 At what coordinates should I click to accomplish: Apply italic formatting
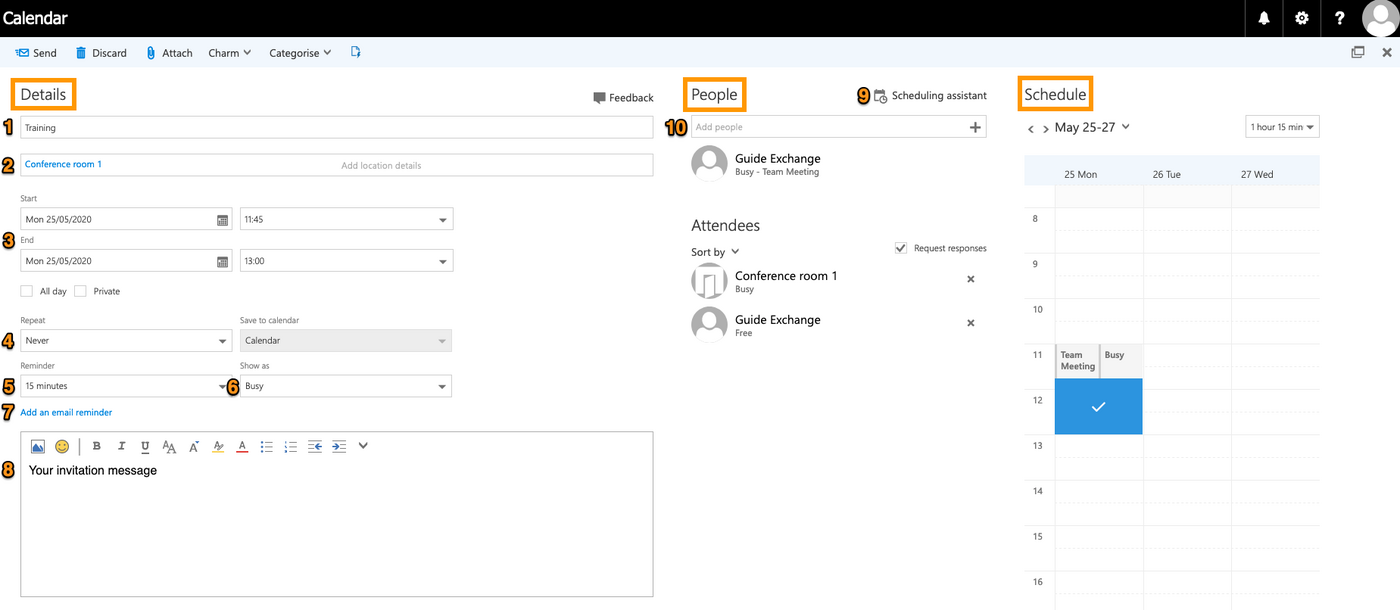click(x=121, y=447)
